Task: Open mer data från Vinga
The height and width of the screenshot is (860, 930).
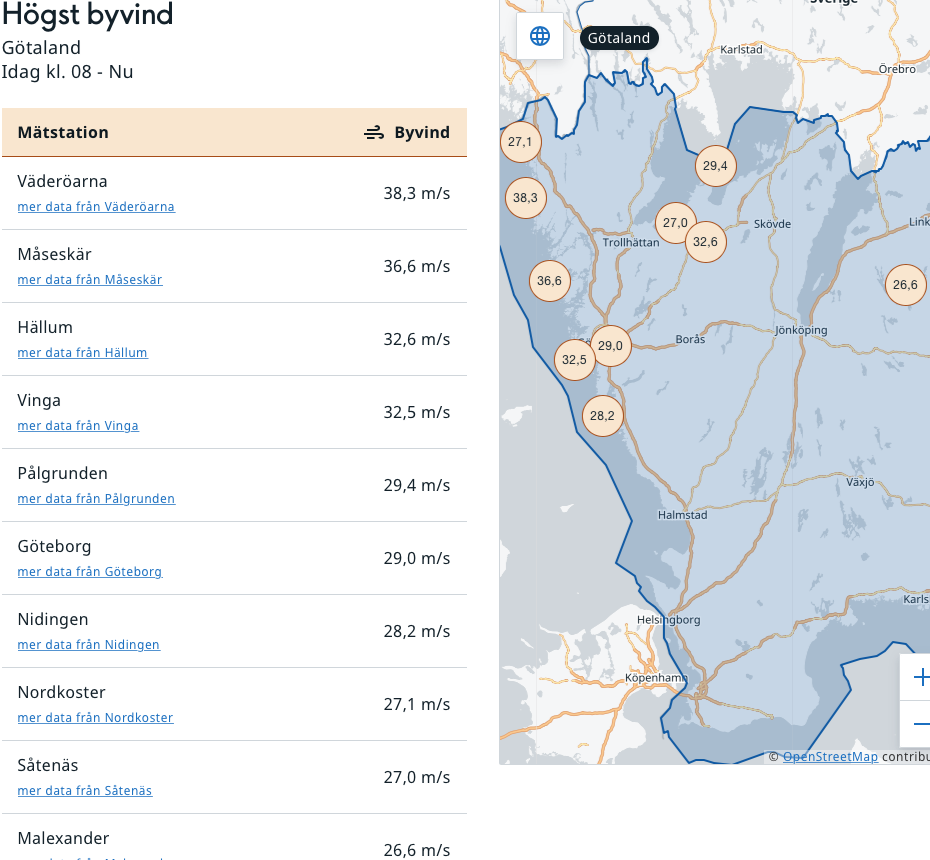Action: tap(78, 426)
